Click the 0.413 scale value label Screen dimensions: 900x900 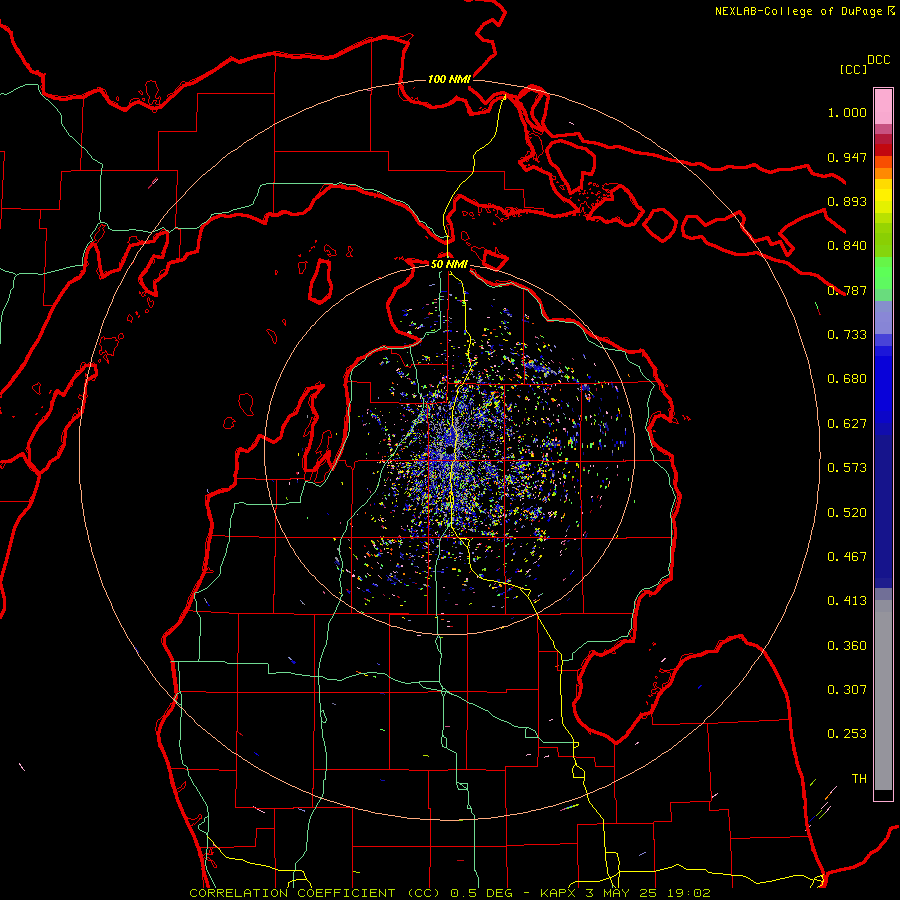pos(847,601)
